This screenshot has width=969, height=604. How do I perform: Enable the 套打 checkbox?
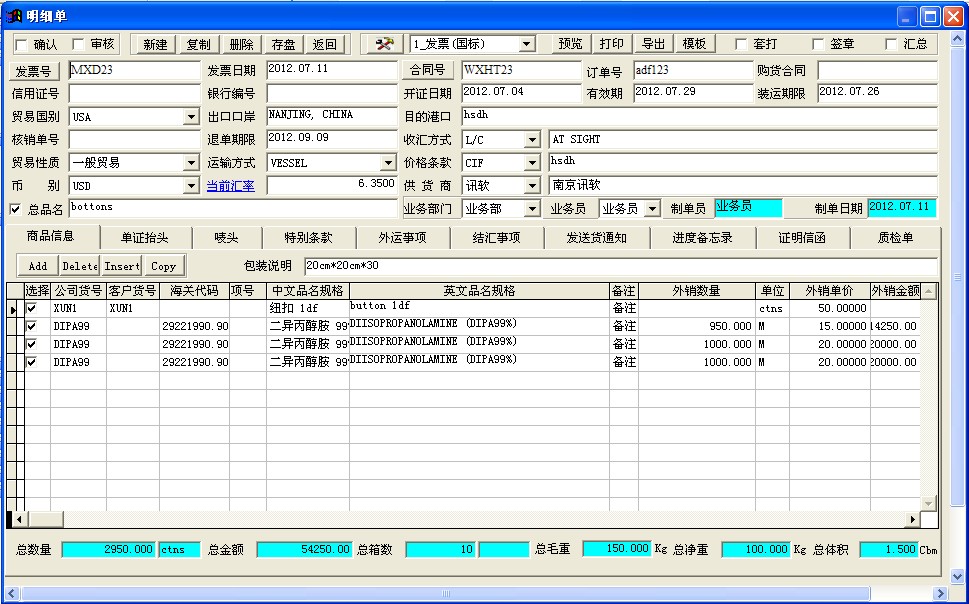[x=741, y=44]
